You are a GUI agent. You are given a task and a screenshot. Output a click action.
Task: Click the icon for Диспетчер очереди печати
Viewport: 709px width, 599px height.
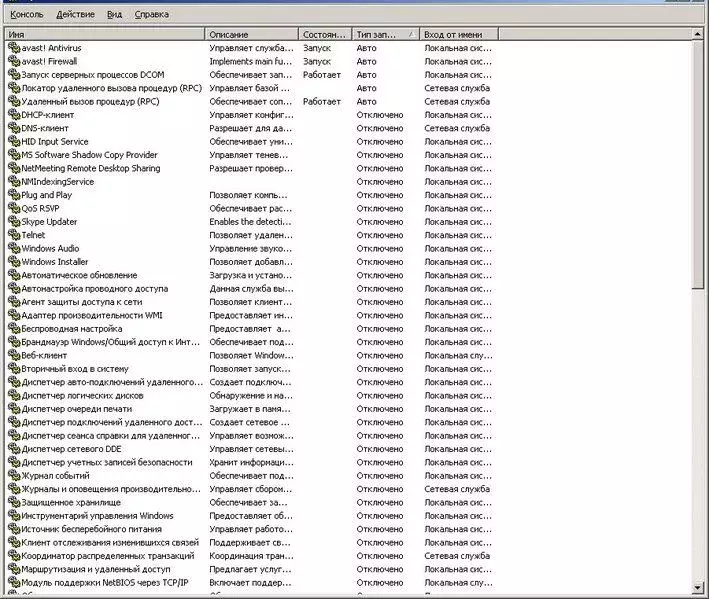[x=14, y=409]
